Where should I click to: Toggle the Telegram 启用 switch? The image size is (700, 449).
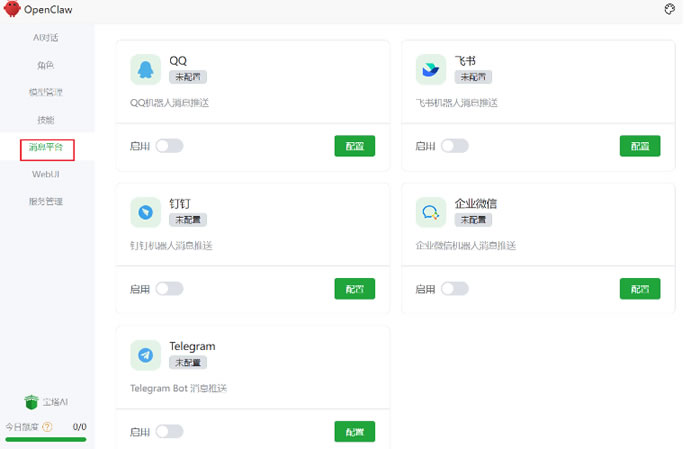169,432
